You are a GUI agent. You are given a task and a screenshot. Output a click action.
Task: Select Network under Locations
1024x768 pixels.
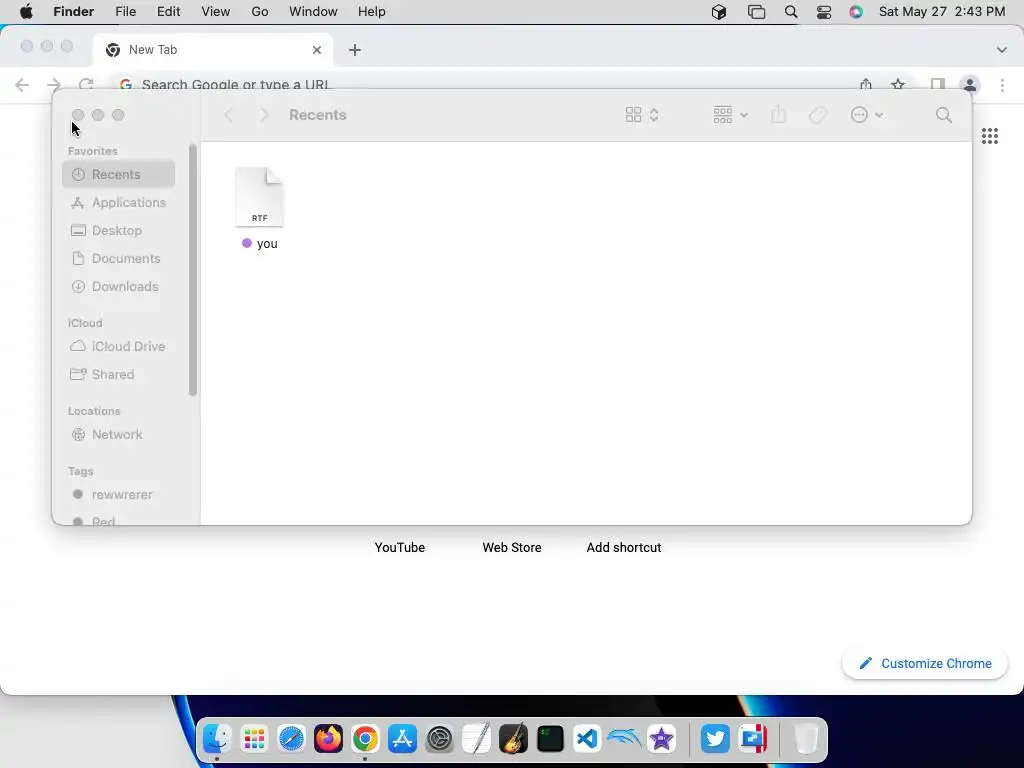click(118, 434)
